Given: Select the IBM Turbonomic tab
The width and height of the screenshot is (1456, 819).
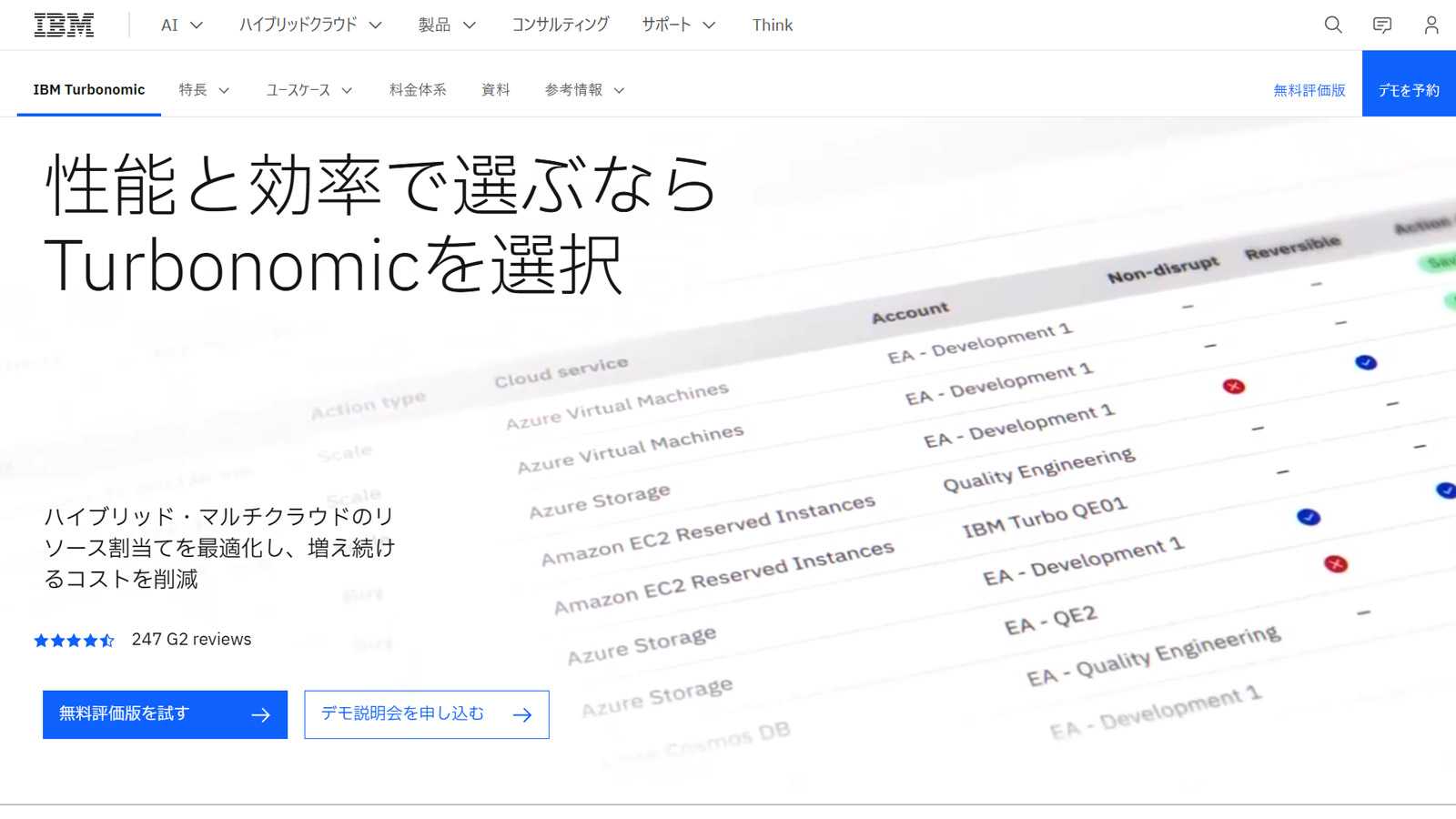Looking at the screenshot, I should (x=89, y=89).
